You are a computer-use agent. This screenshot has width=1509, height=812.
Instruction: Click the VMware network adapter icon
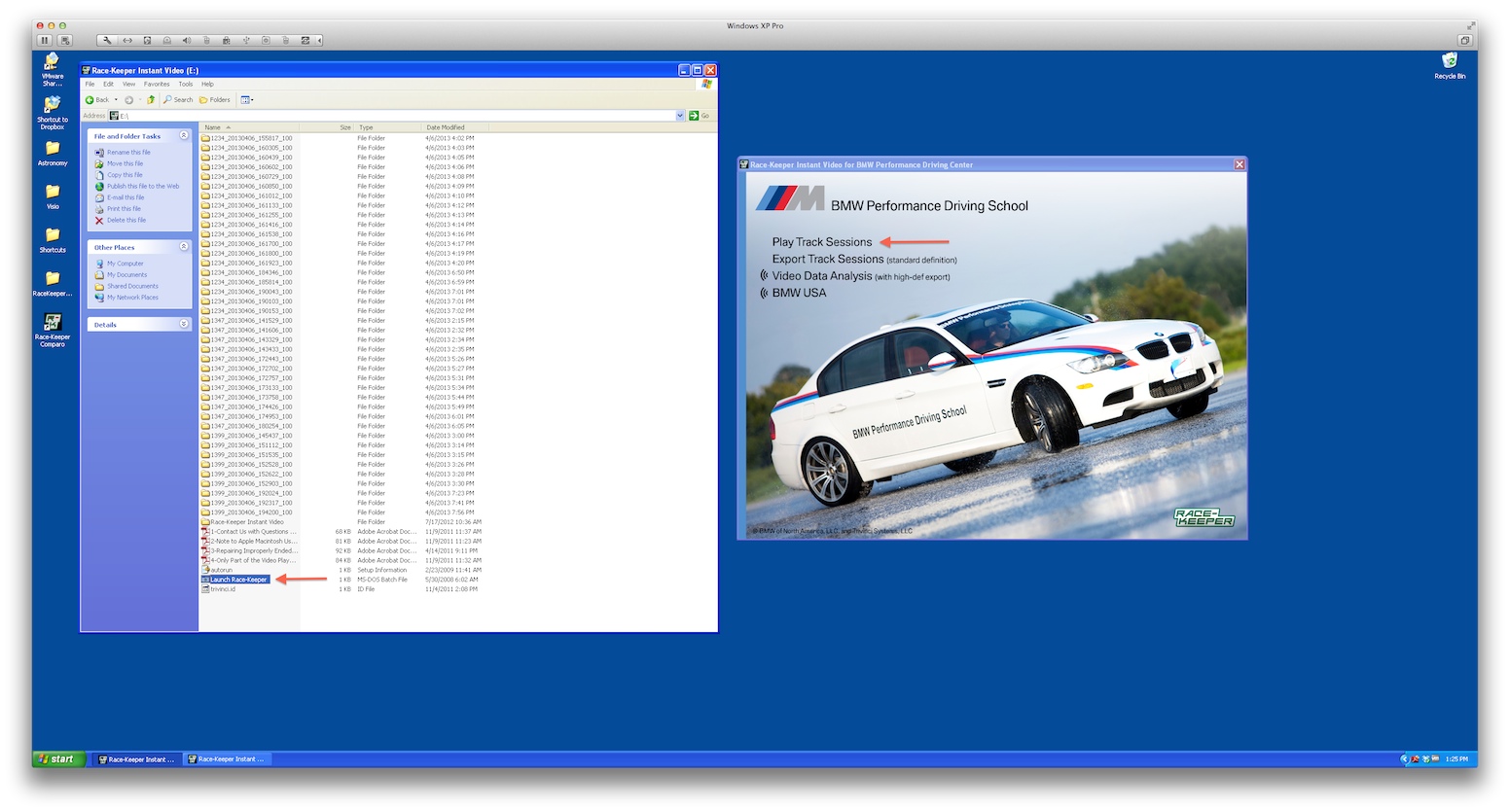tap(126, 40)
